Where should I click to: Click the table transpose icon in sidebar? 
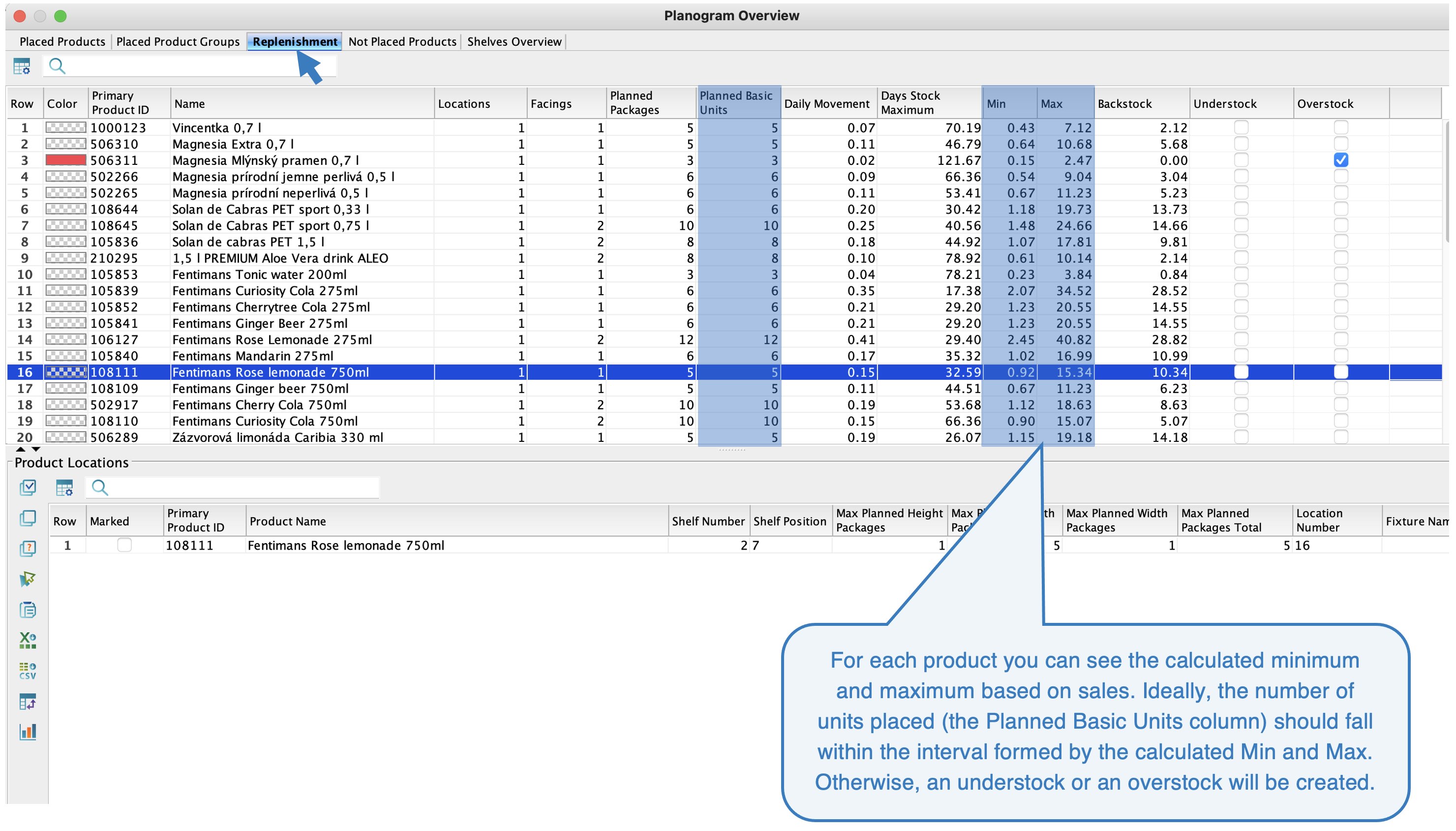[x=28, y=702]
